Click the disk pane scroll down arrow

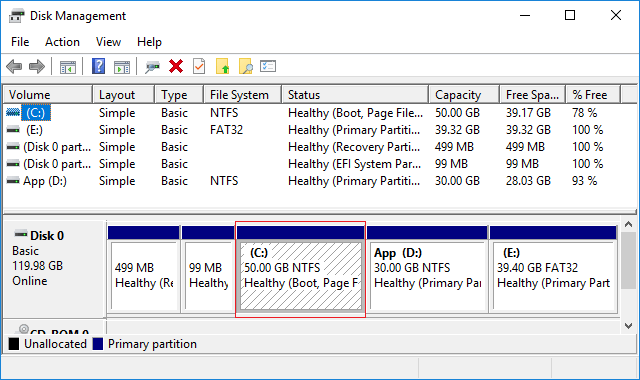[629, 326]
